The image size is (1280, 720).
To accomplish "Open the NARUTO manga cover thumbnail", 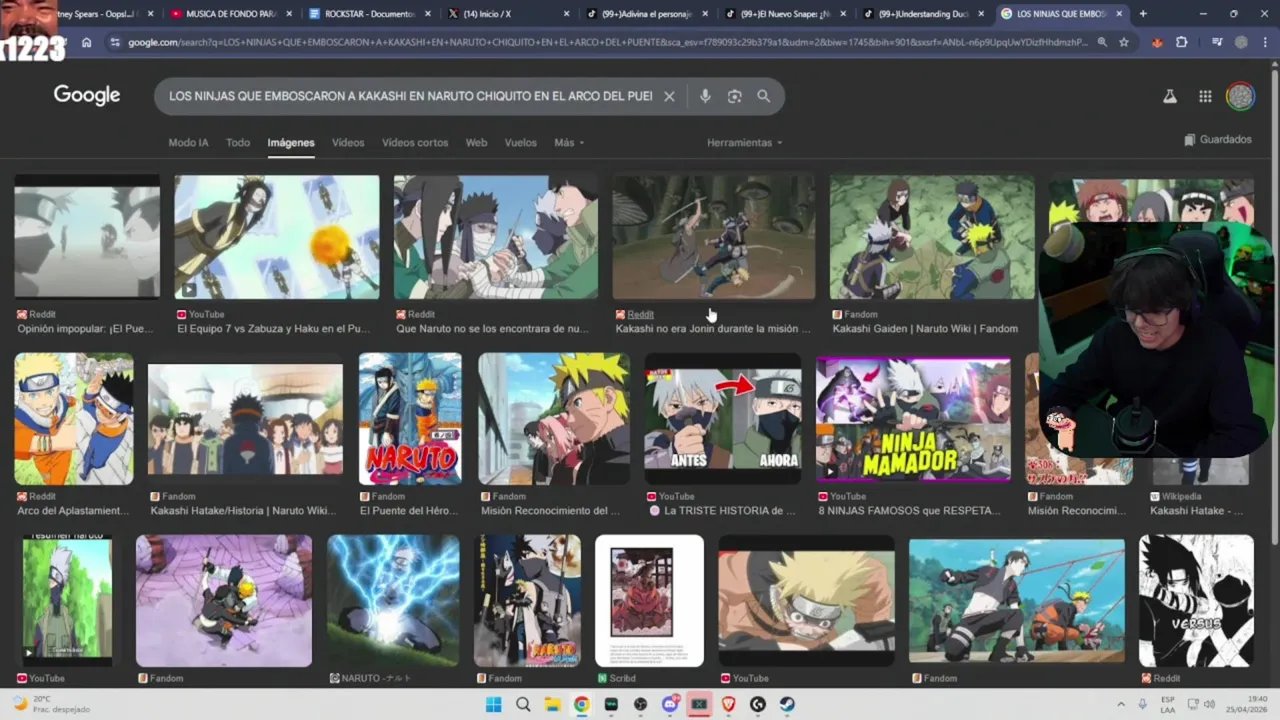I will click(x=410, y=419).
